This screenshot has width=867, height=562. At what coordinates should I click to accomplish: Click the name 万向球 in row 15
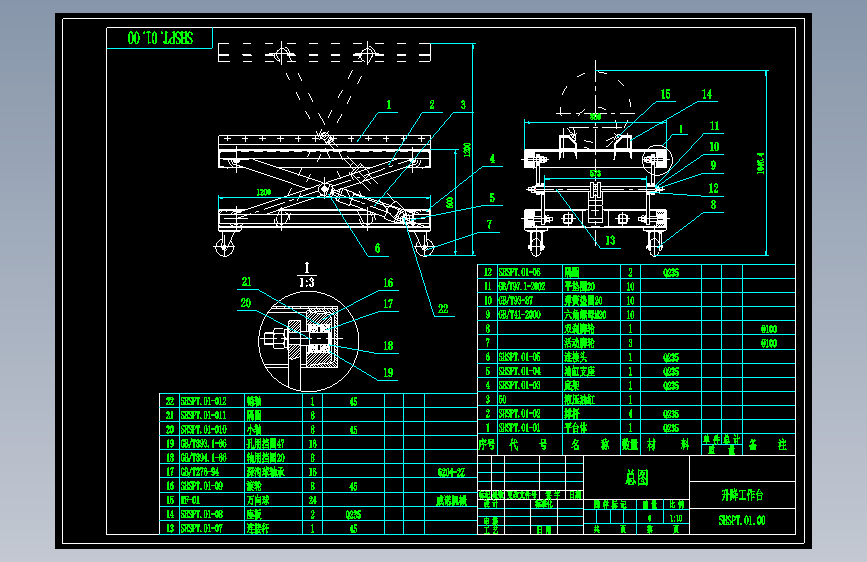258,500
